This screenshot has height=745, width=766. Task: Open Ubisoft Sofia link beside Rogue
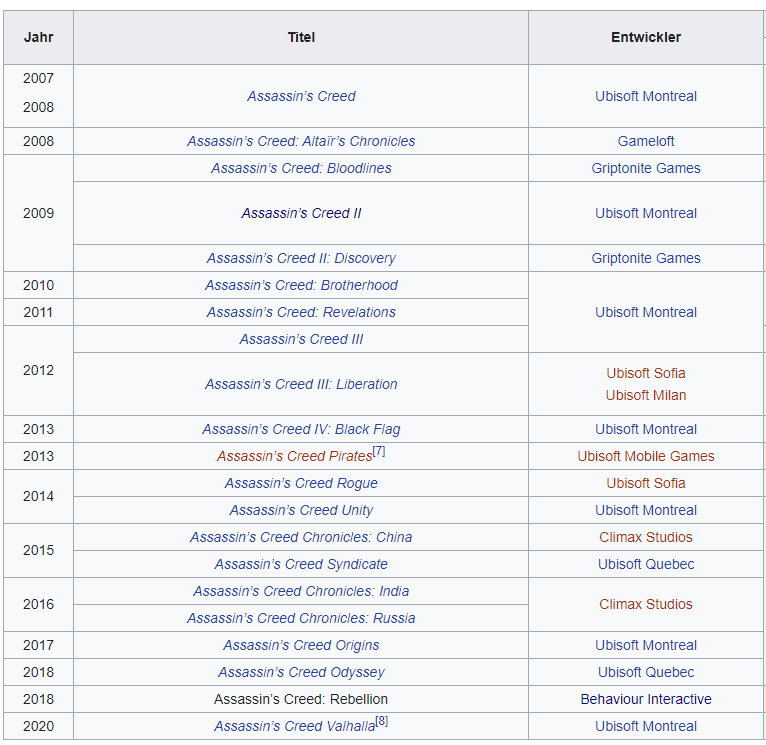pos(646,483)
